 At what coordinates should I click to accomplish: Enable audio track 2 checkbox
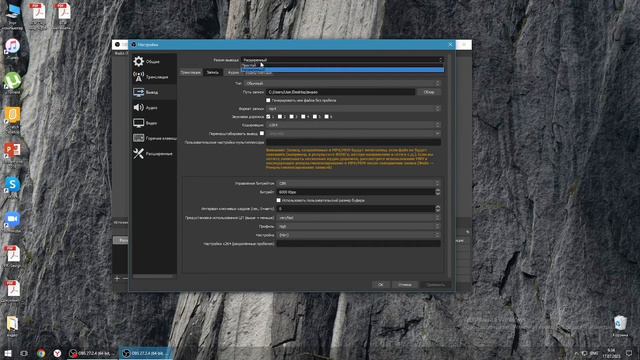tap(280, 117)
